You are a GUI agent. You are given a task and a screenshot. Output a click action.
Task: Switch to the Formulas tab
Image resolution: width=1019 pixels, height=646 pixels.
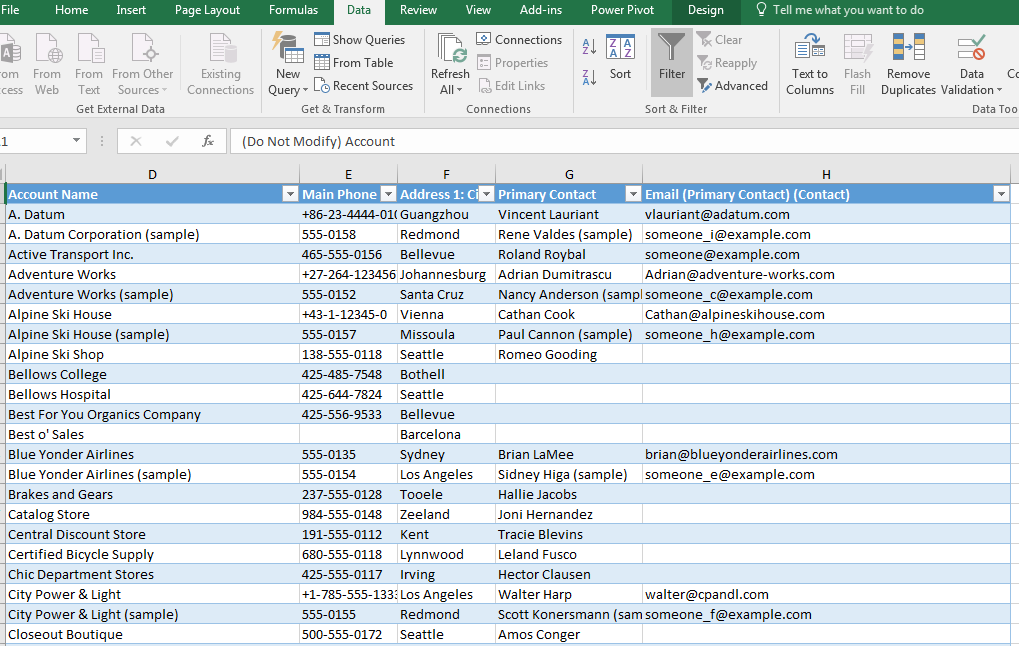(x=294, y=10)
